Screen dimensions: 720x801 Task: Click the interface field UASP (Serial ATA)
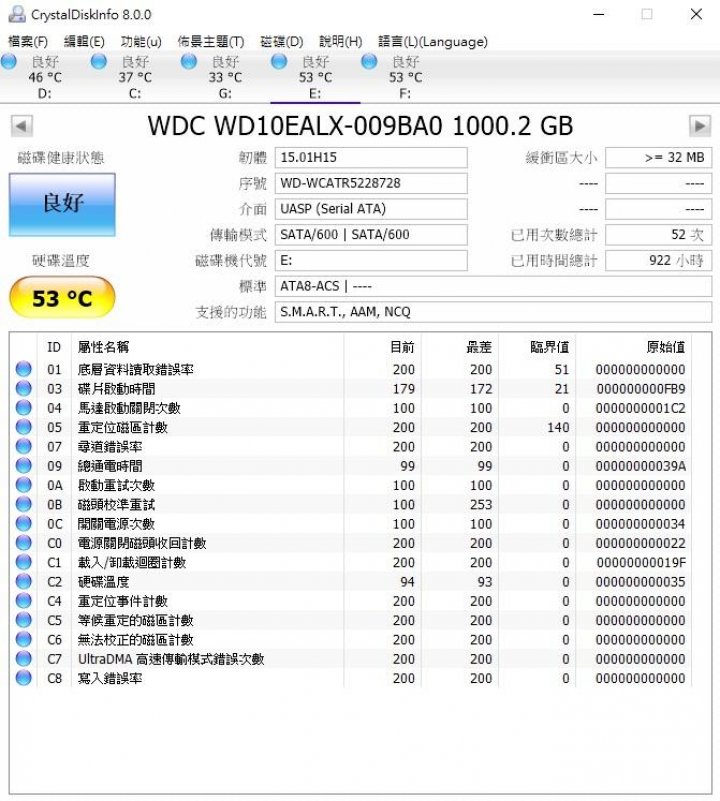pyautogui.click(x=371, y=209)
